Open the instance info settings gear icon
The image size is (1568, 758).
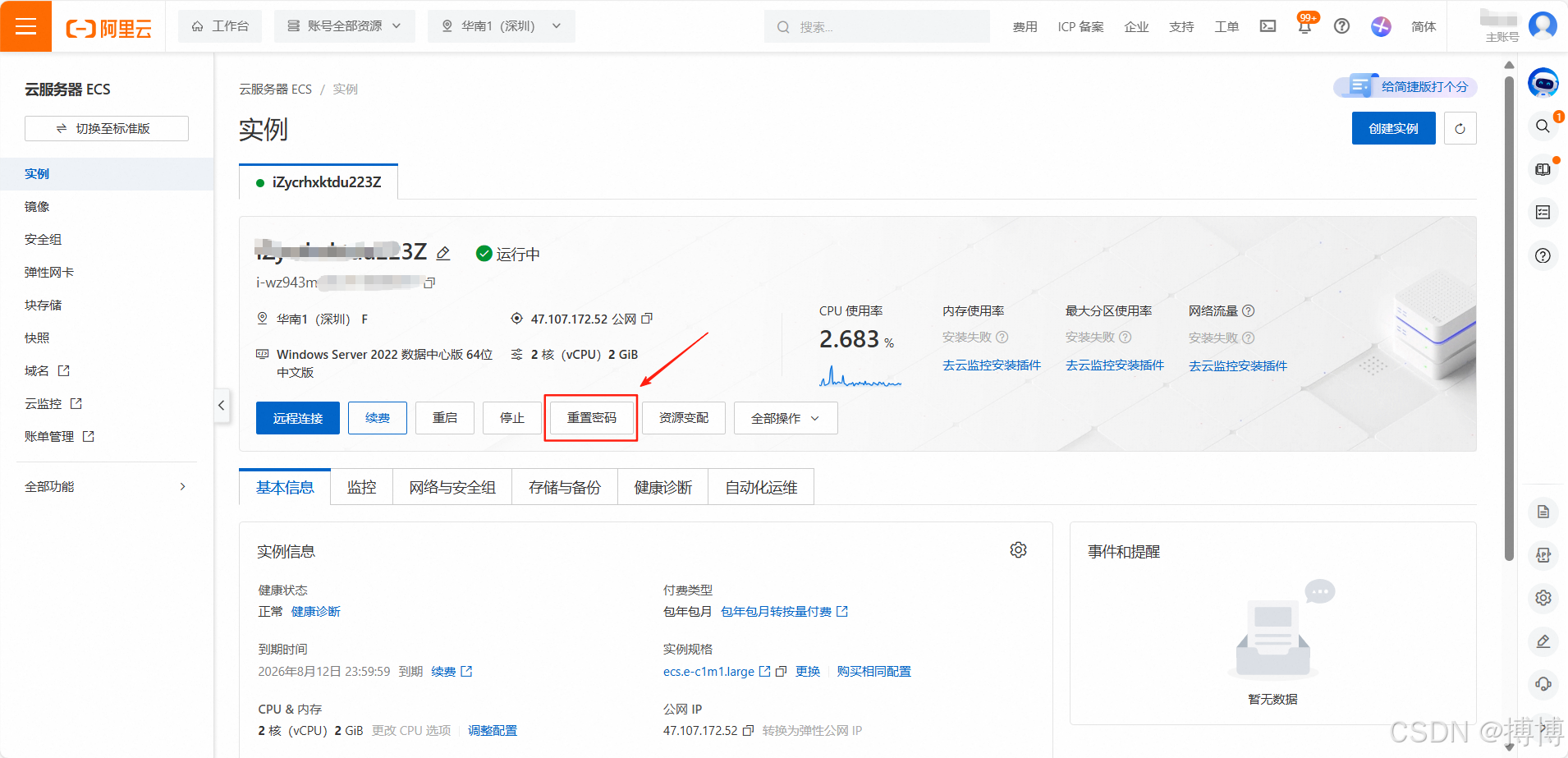coord(1018,549)
